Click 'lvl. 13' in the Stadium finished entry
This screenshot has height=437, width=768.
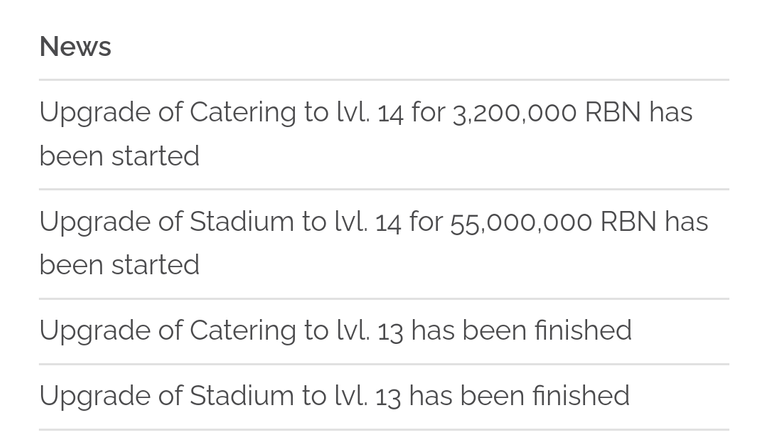[x=368, y=396]
